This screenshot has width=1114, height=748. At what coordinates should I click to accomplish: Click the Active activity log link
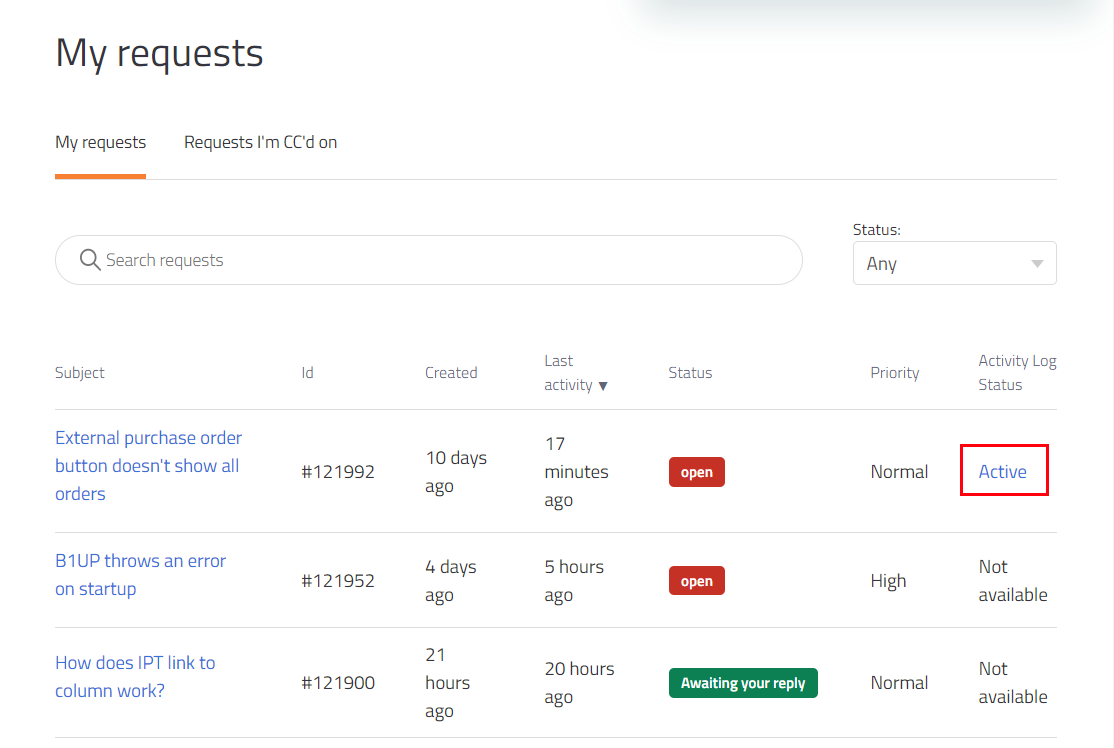coord(1002,472)
